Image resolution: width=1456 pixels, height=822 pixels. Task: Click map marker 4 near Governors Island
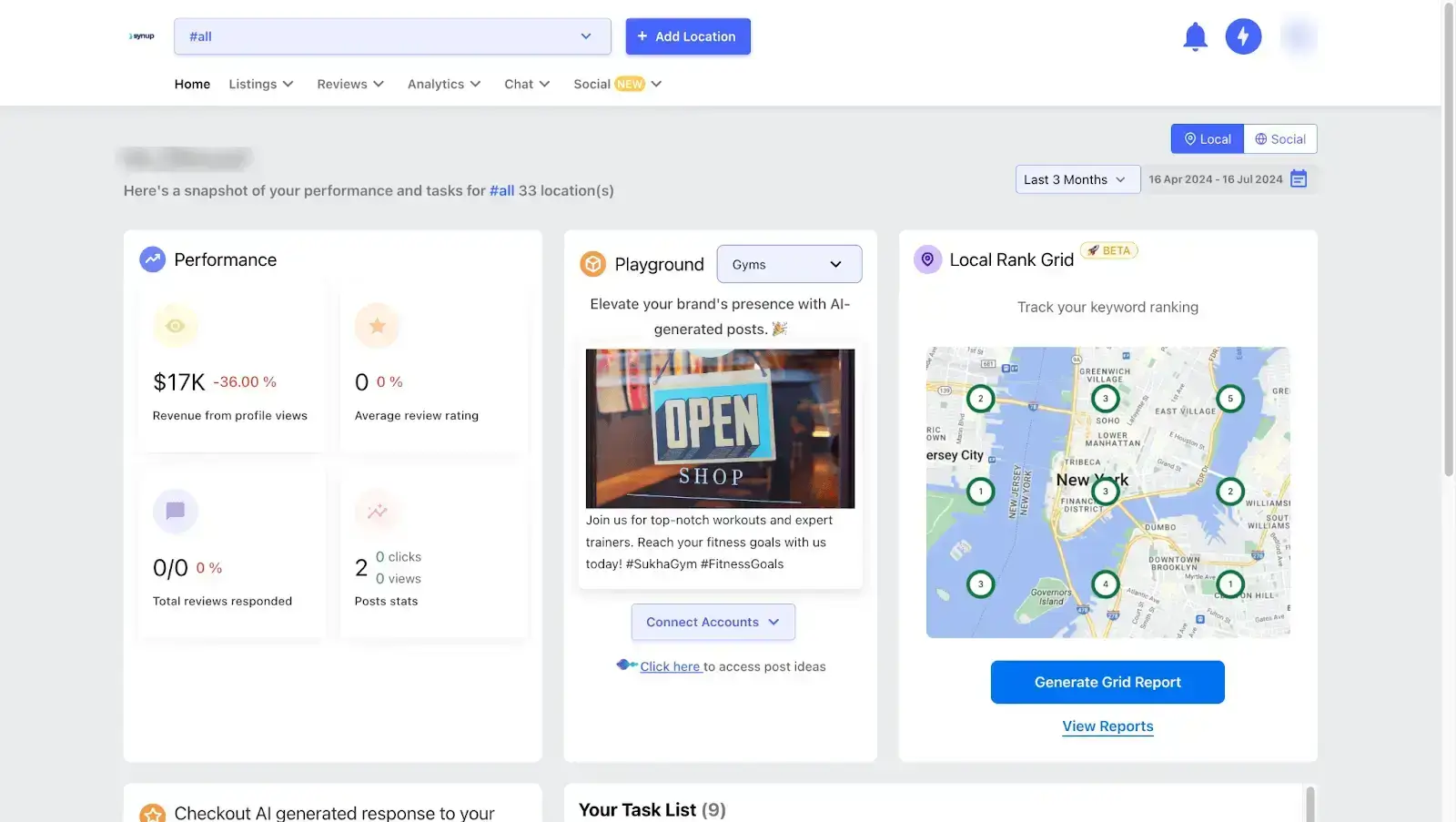[x=1106, y=584]
